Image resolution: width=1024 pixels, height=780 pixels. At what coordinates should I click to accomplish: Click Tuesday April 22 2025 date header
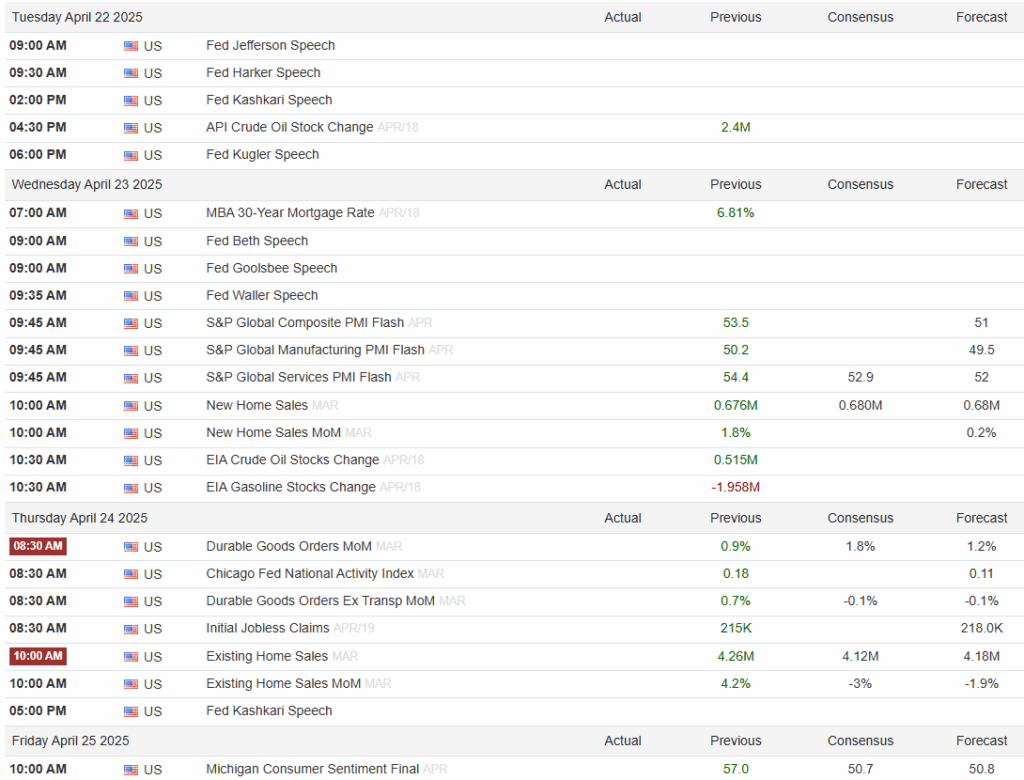click(x=77, y=17)
